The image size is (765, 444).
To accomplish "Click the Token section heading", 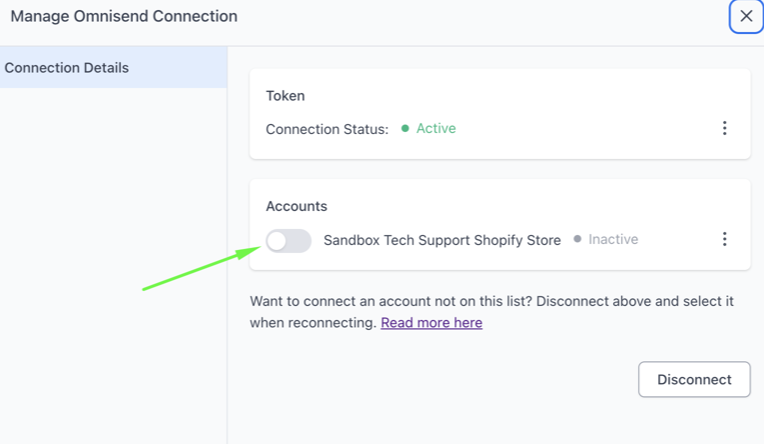I will 285,96.
